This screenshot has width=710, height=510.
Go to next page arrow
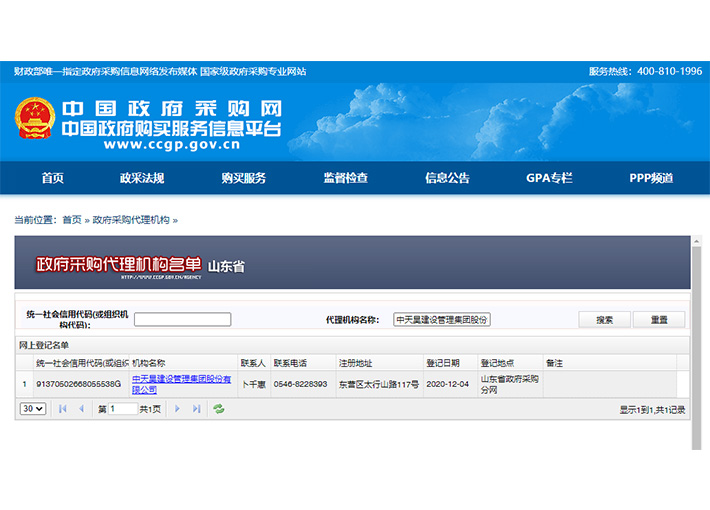coord(178,409)
